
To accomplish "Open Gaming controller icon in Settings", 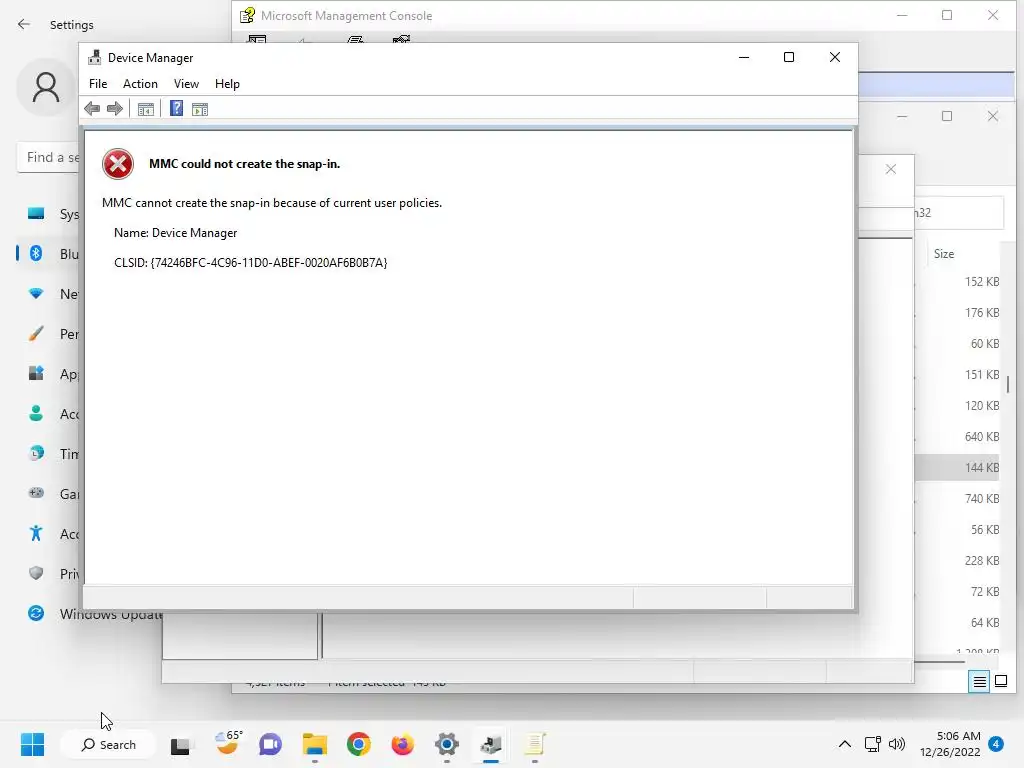I will (x=36, y=494).
